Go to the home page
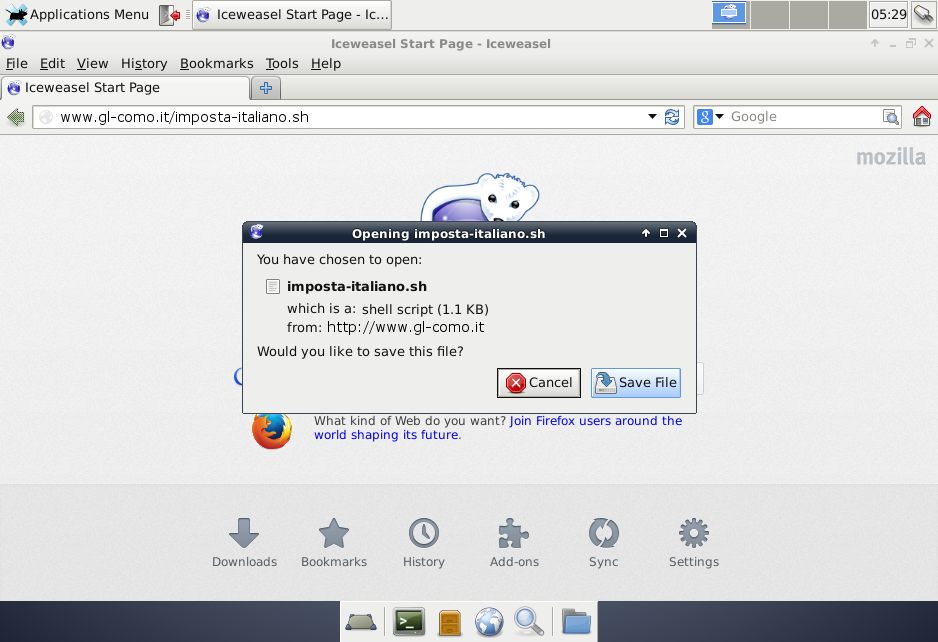Image resolution: width=938 pixels, height=642 pixels. tap(922, 117)
